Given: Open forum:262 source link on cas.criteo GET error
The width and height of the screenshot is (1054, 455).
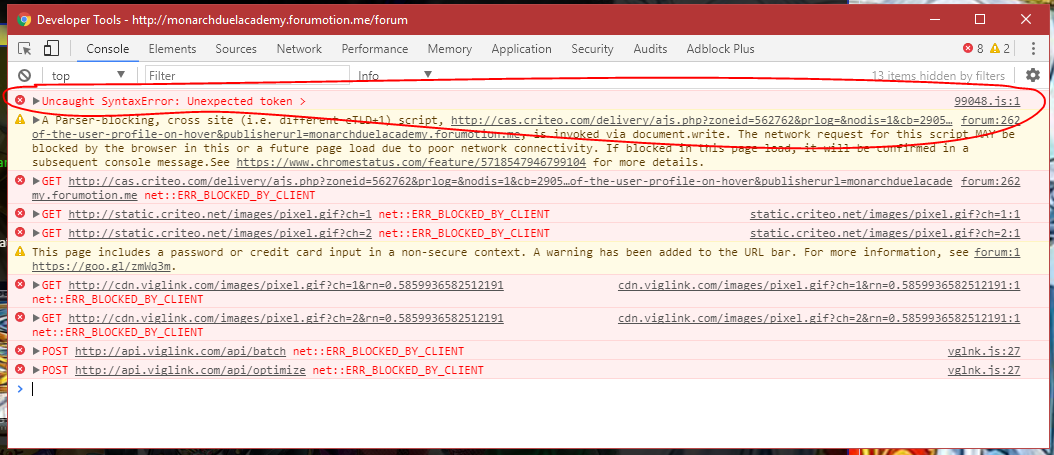Looking at the screenshot, I should click(991, 181).
